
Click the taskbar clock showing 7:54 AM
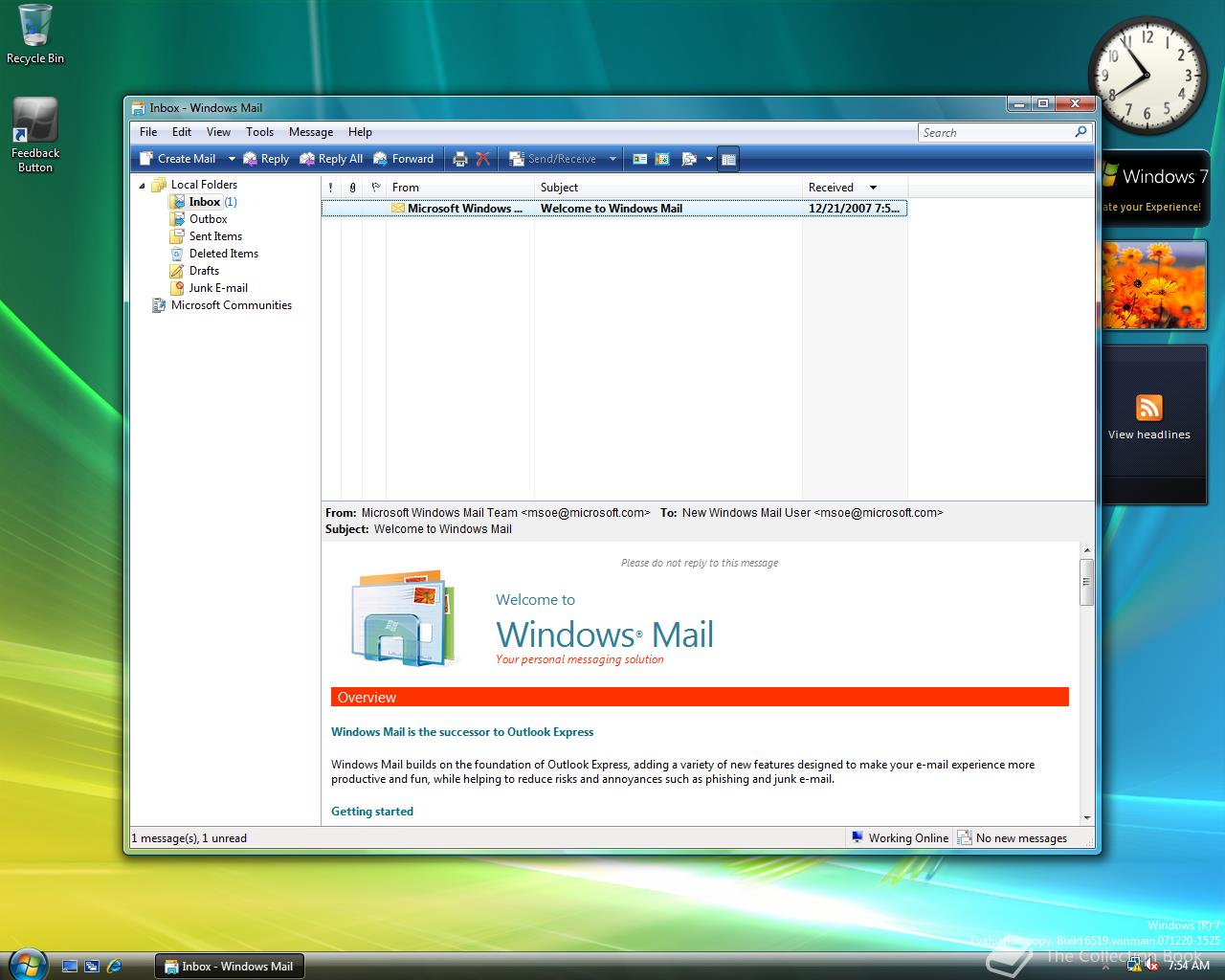pos(1189,966)
